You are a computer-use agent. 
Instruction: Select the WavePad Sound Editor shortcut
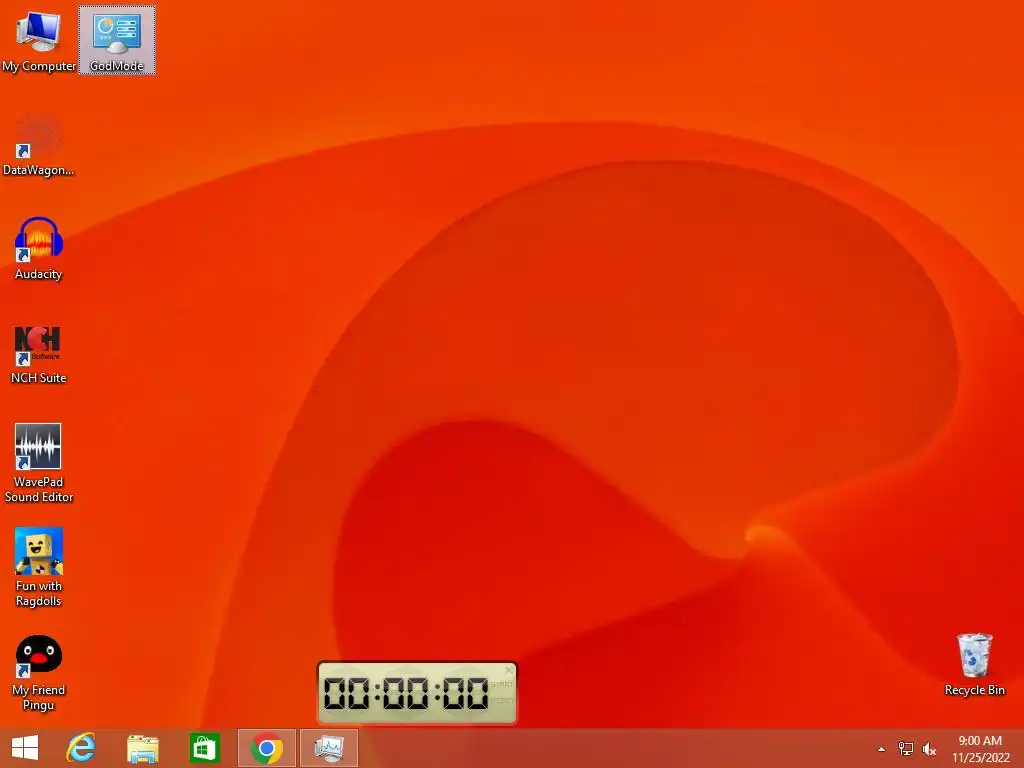point(39,463)
